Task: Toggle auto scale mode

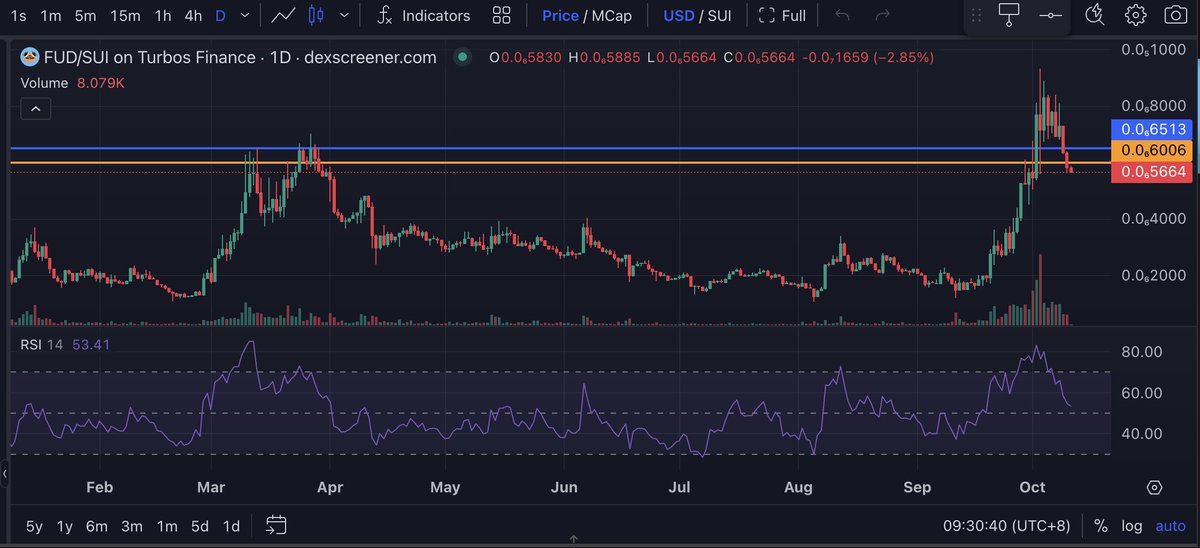Action: [1170, 525]
